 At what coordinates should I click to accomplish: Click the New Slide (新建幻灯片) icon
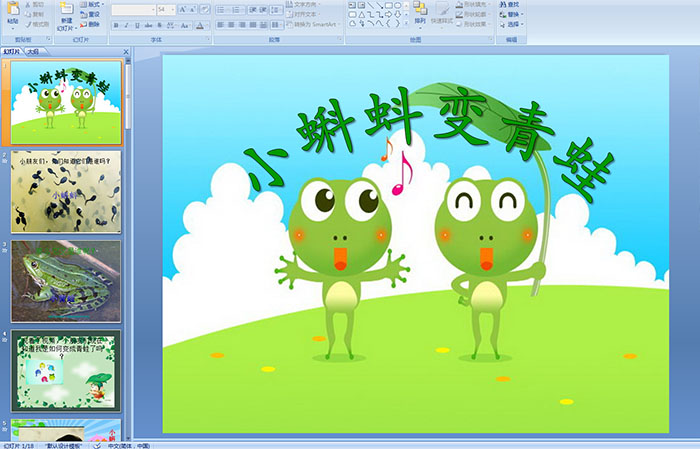(x=66, y=10)
